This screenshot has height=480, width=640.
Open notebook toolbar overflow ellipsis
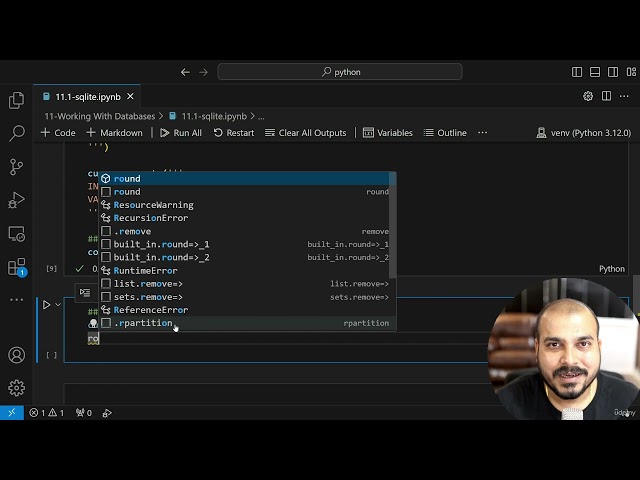482,133
